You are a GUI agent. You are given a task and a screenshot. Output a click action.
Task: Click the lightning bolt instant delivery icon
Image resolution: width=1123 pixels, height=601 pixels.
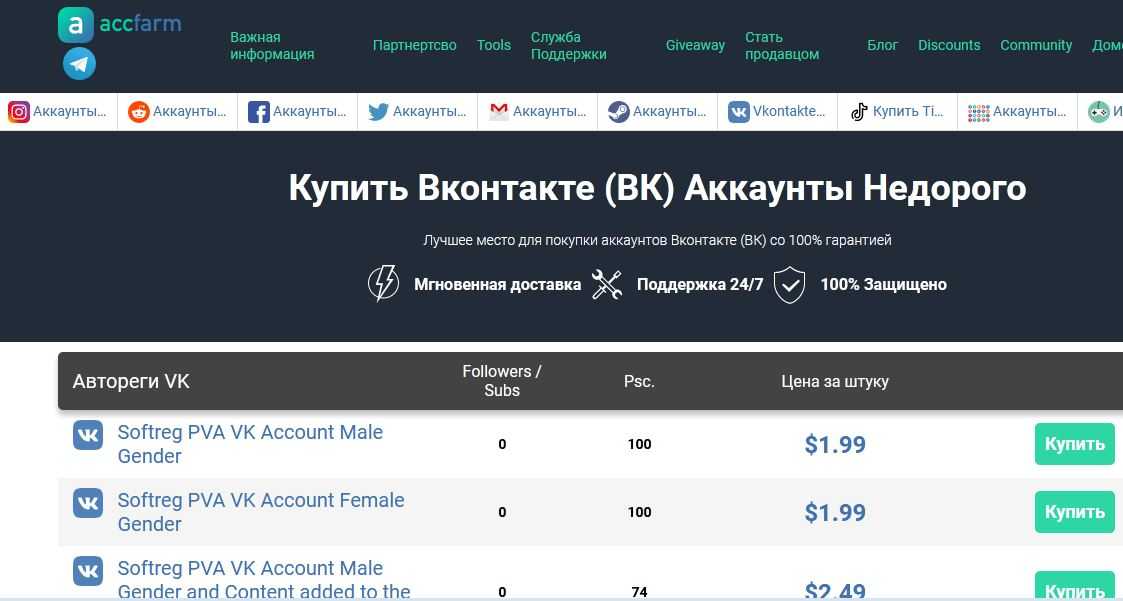coord(383,284)
